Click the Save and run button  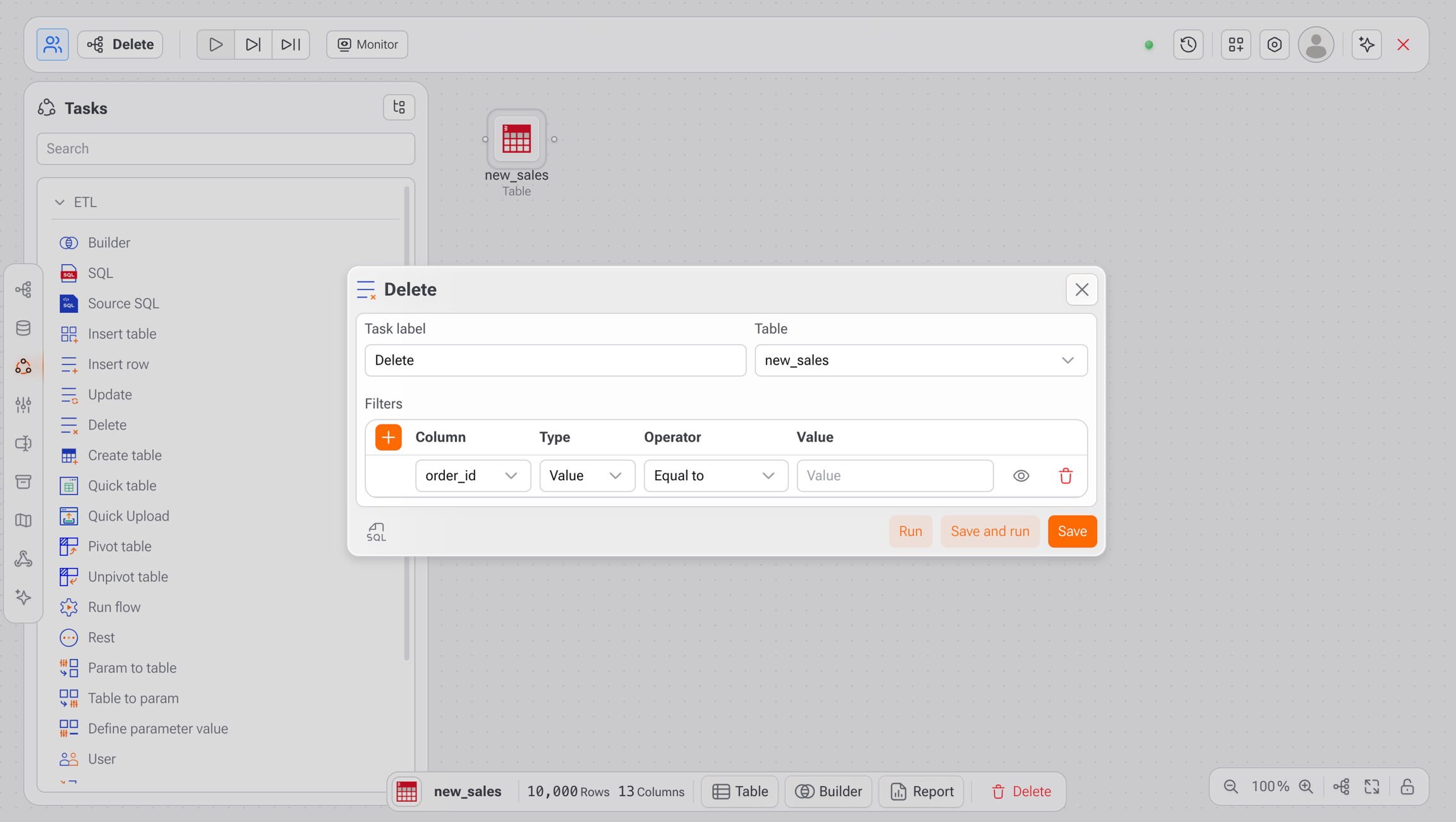click(990, 531)
